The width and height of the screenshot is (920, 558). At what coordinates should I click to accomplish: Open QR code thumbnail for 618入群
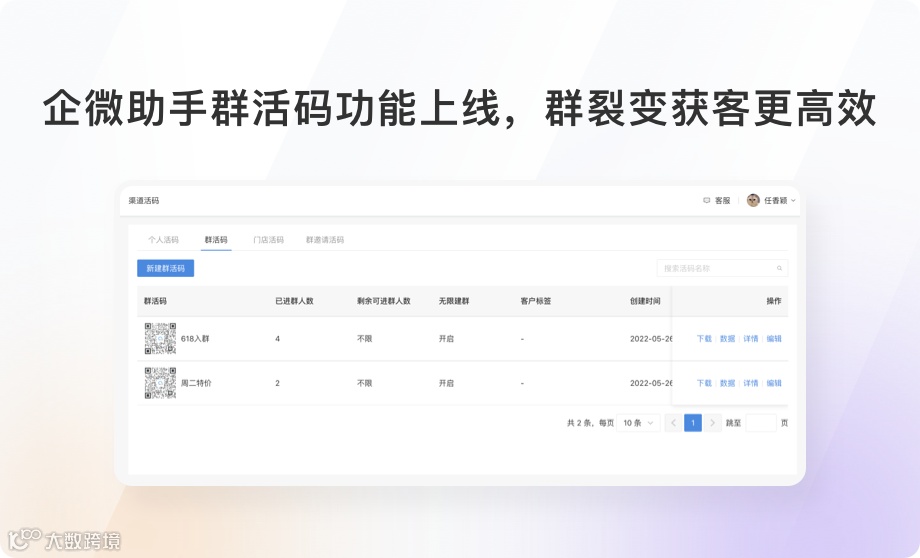pyautogui.click(x=160, y=339)
